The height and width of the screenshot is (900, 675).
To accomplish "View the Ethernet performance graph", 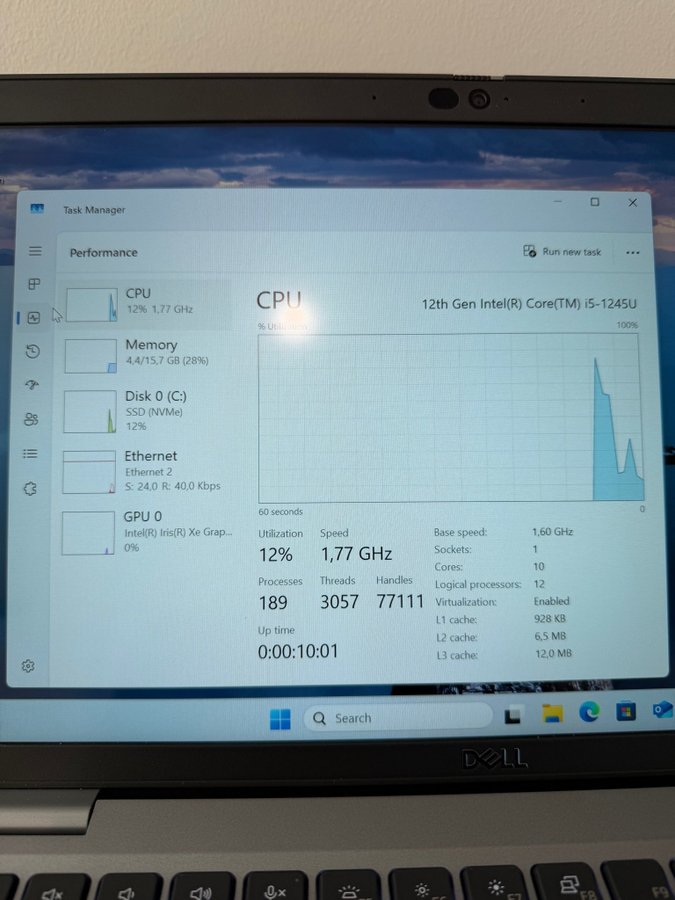I will pyautogui.click(x=143, y=470).
